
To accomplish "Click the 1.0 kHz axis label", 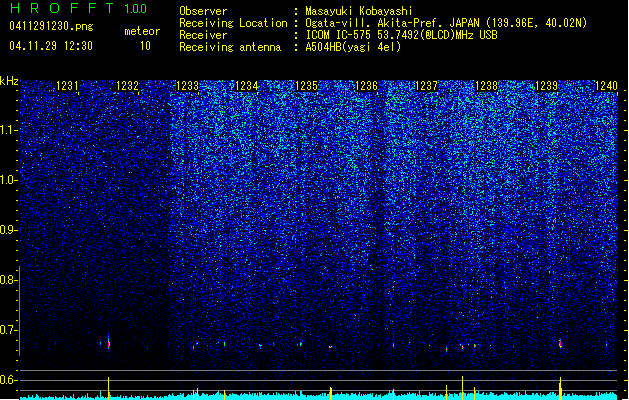I will (9, 180).
